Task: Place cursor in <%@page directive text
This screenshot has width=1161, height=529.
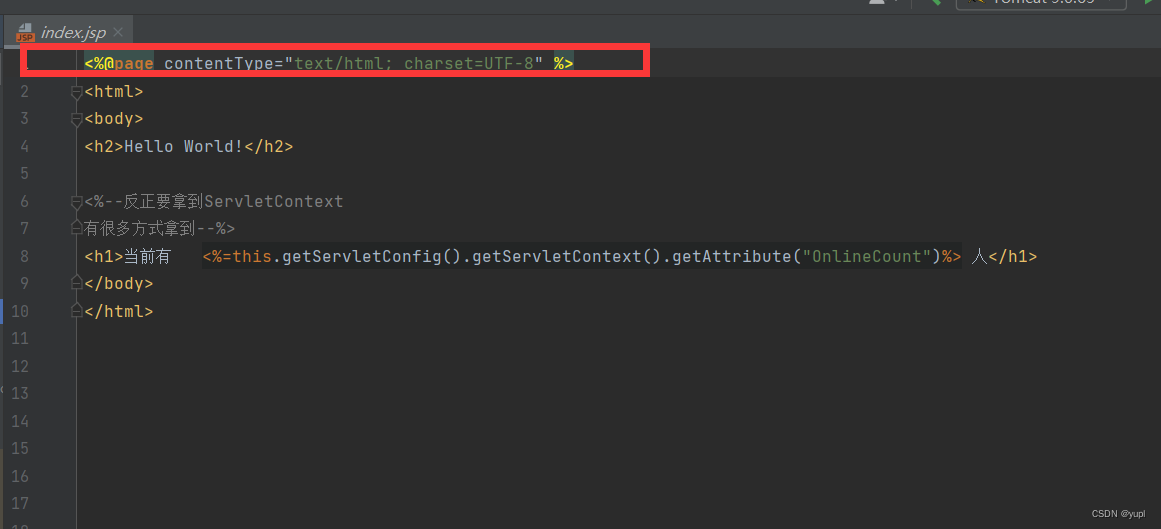Action: pos(119,64)
